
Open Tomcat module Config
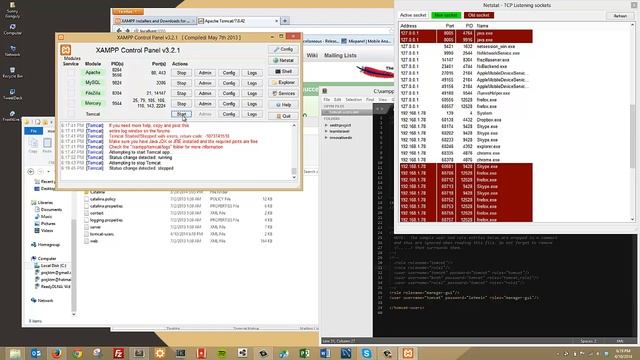229,114
